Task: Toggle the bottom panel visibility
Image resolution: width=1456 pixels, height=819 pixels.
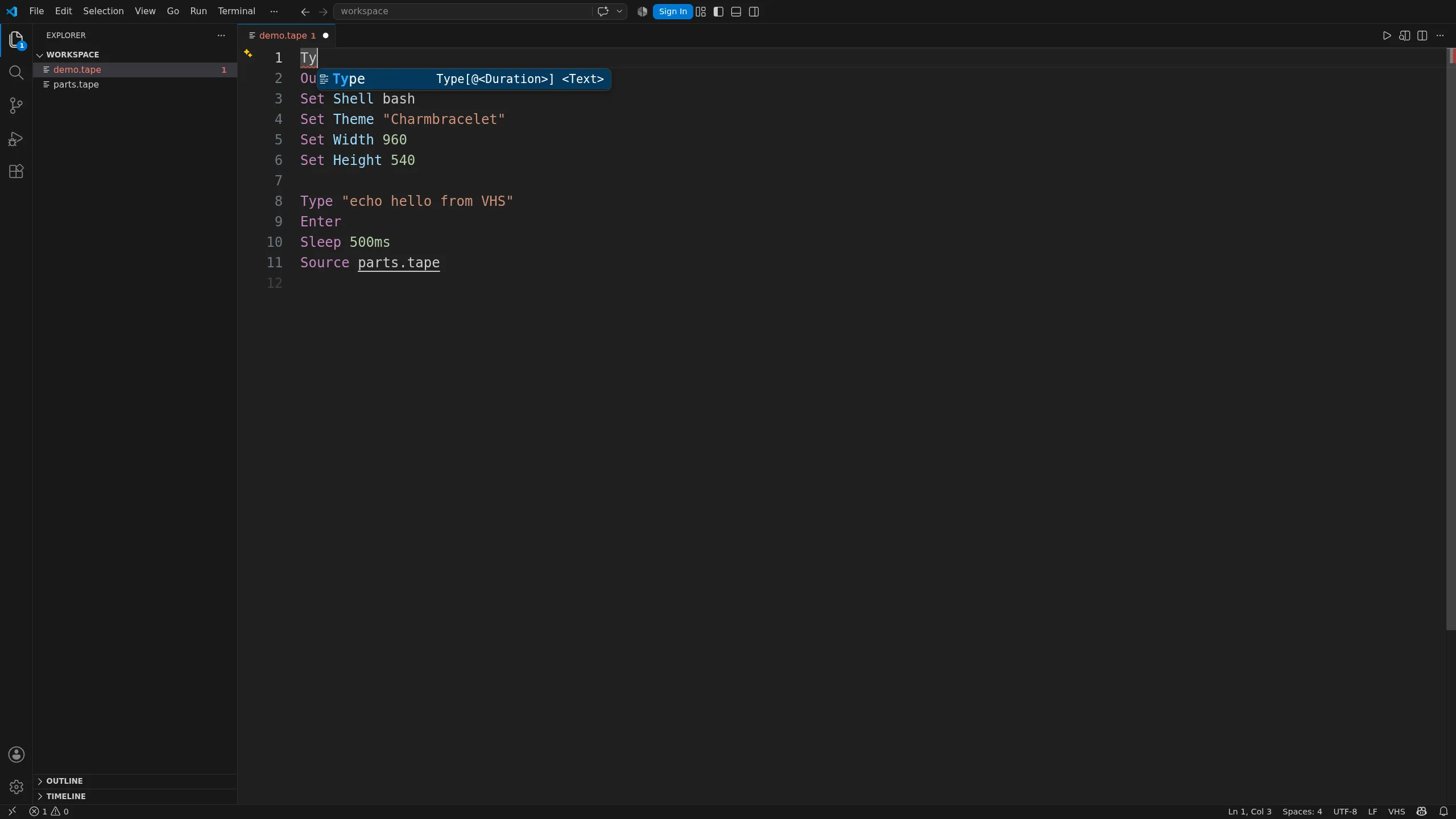Action: coord(736,11)
